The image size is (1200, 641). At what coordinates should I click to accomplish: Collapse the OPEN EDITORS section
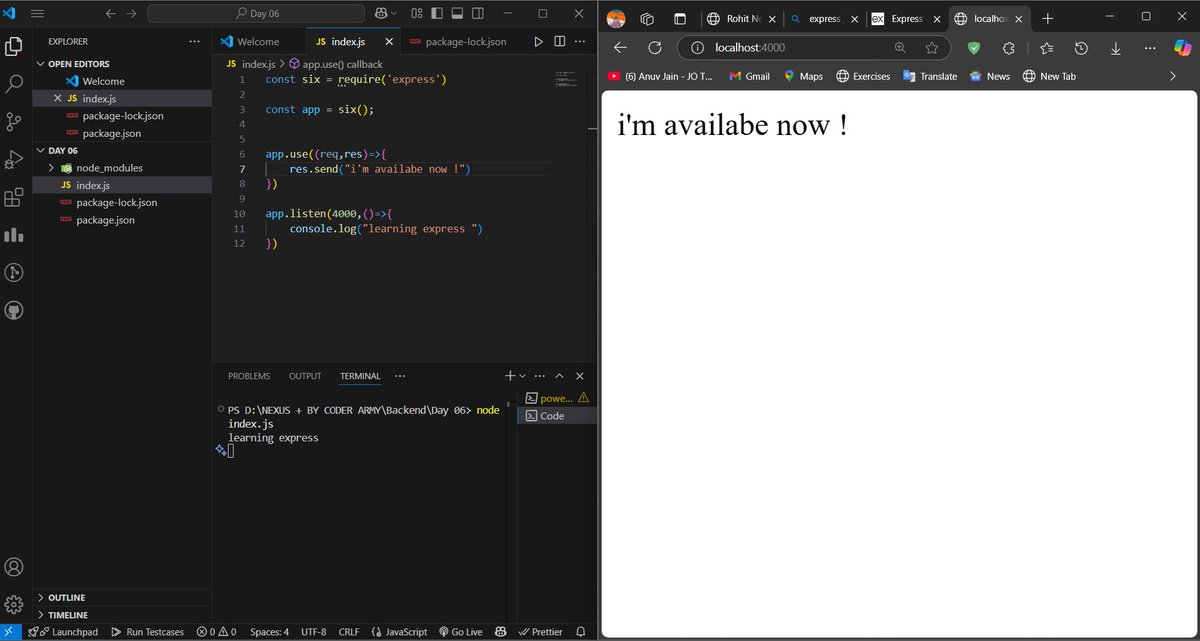pyautogui.click(x=41, y=64)
